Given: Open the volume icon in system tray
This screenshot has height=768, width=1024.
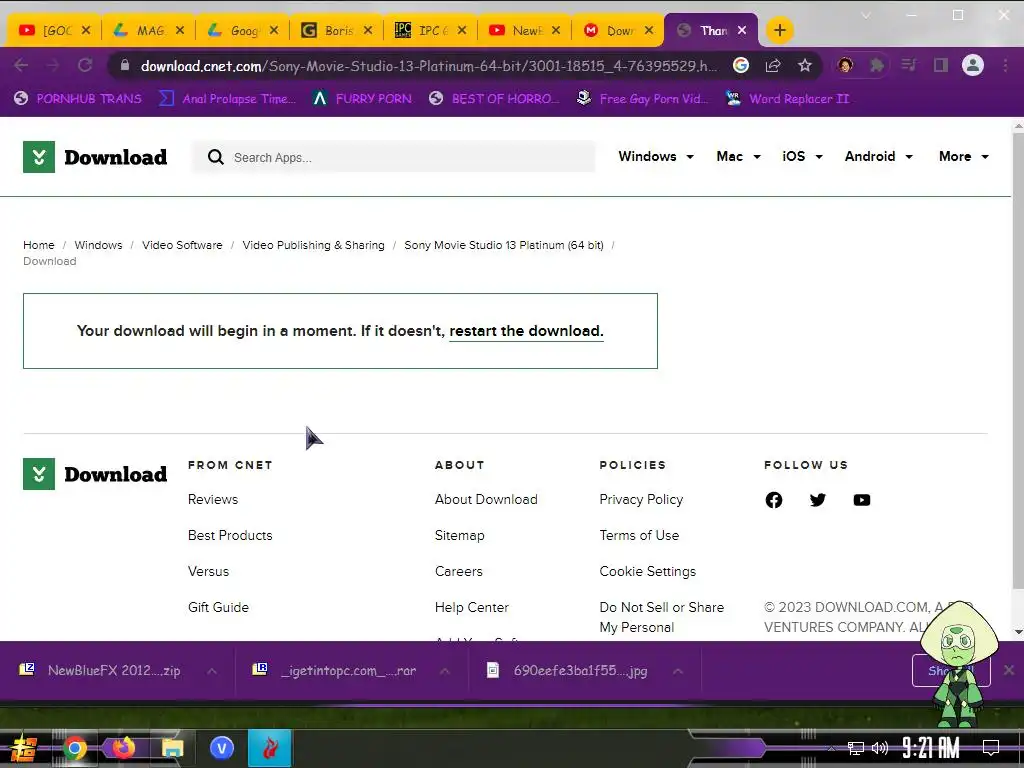Looking at the screenshot, I should point(880,748).
